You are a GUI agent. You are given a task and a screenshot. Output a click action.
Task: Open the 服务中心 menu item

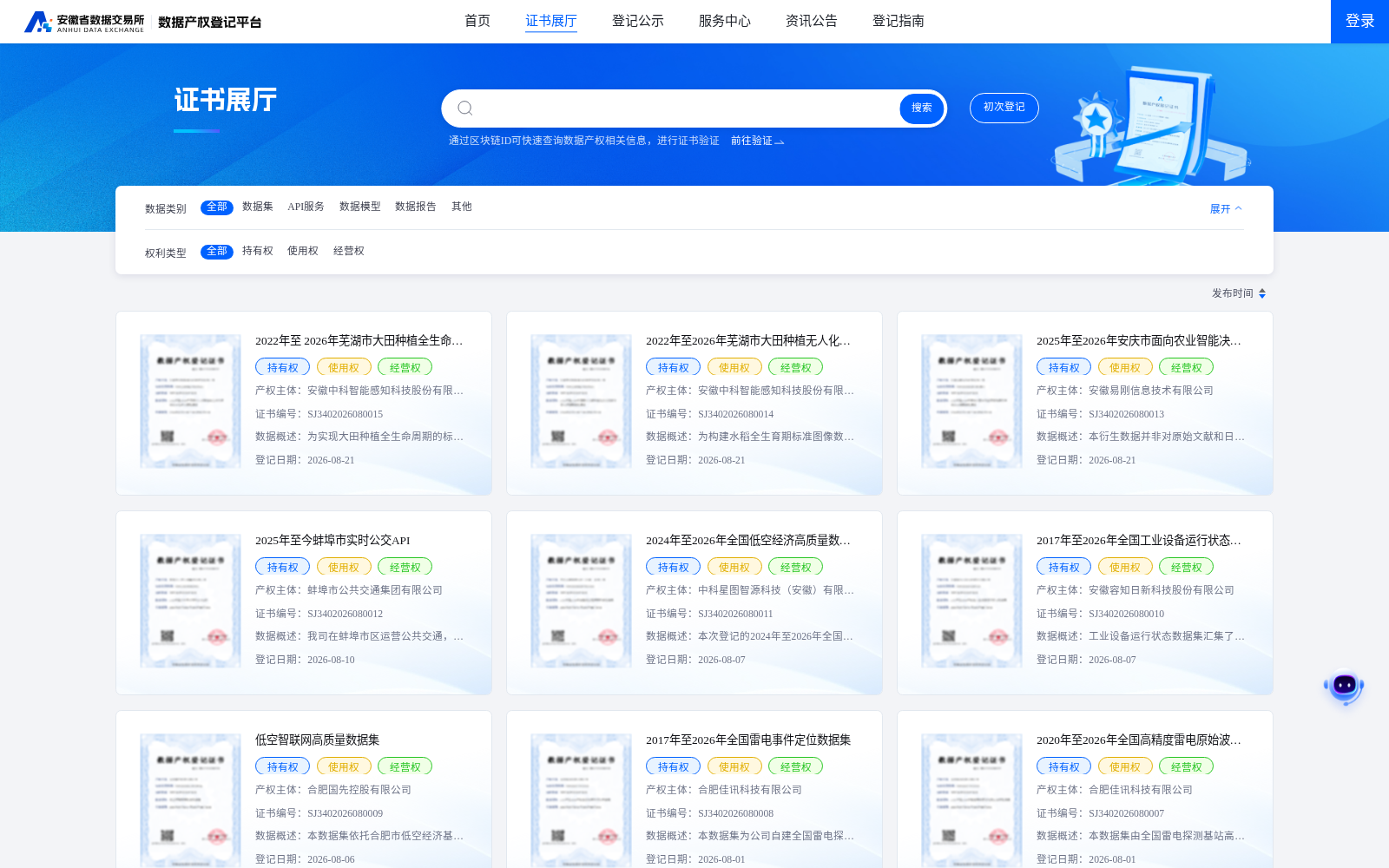pyautogui.click(x=725, y=21)
